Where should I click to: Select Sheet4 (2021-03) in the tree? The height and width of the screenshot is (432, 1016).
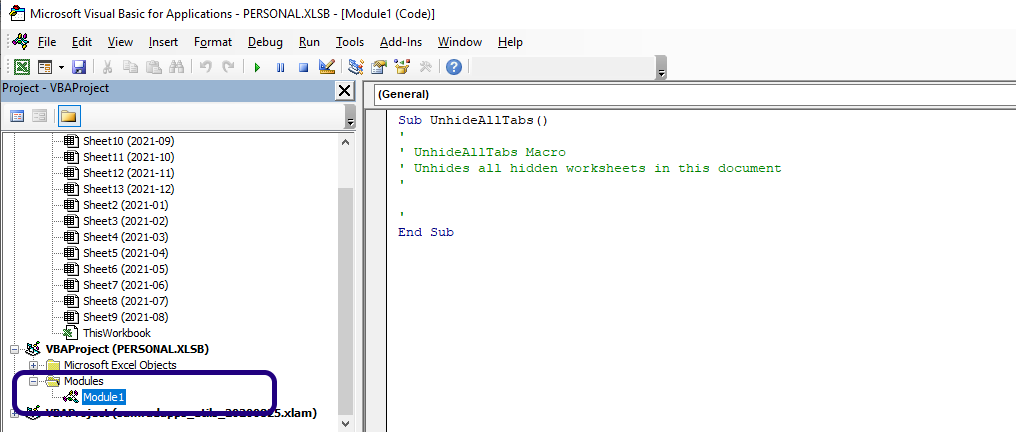(126, 237)
